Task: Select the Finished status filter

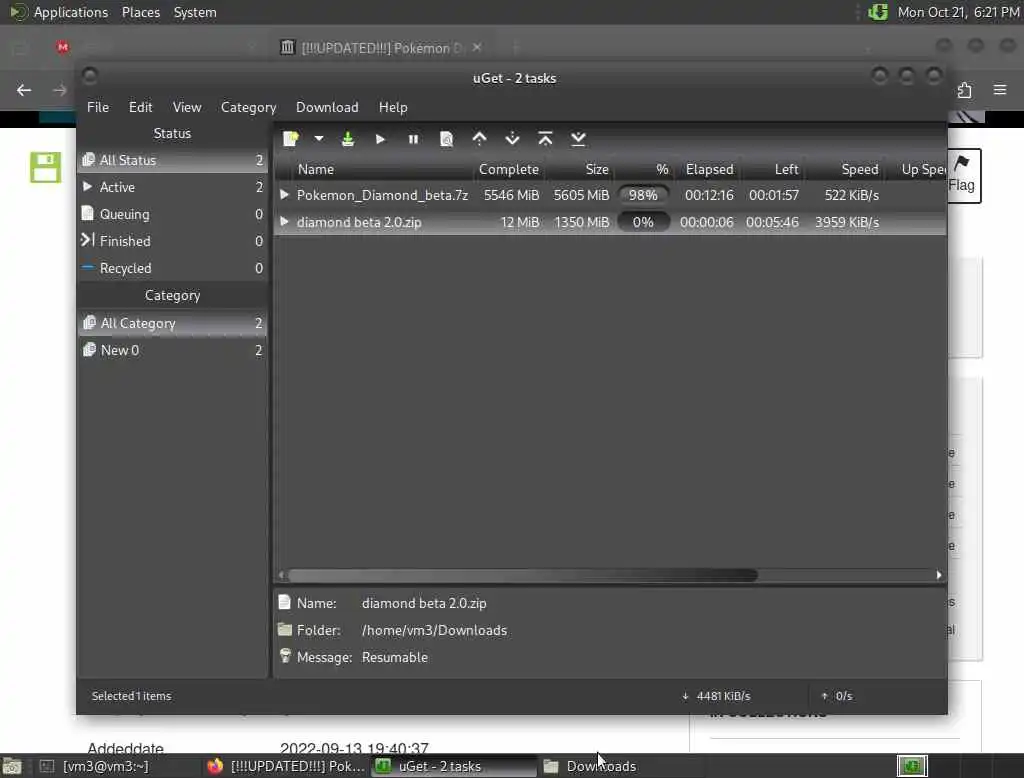Action: (172, 241)
